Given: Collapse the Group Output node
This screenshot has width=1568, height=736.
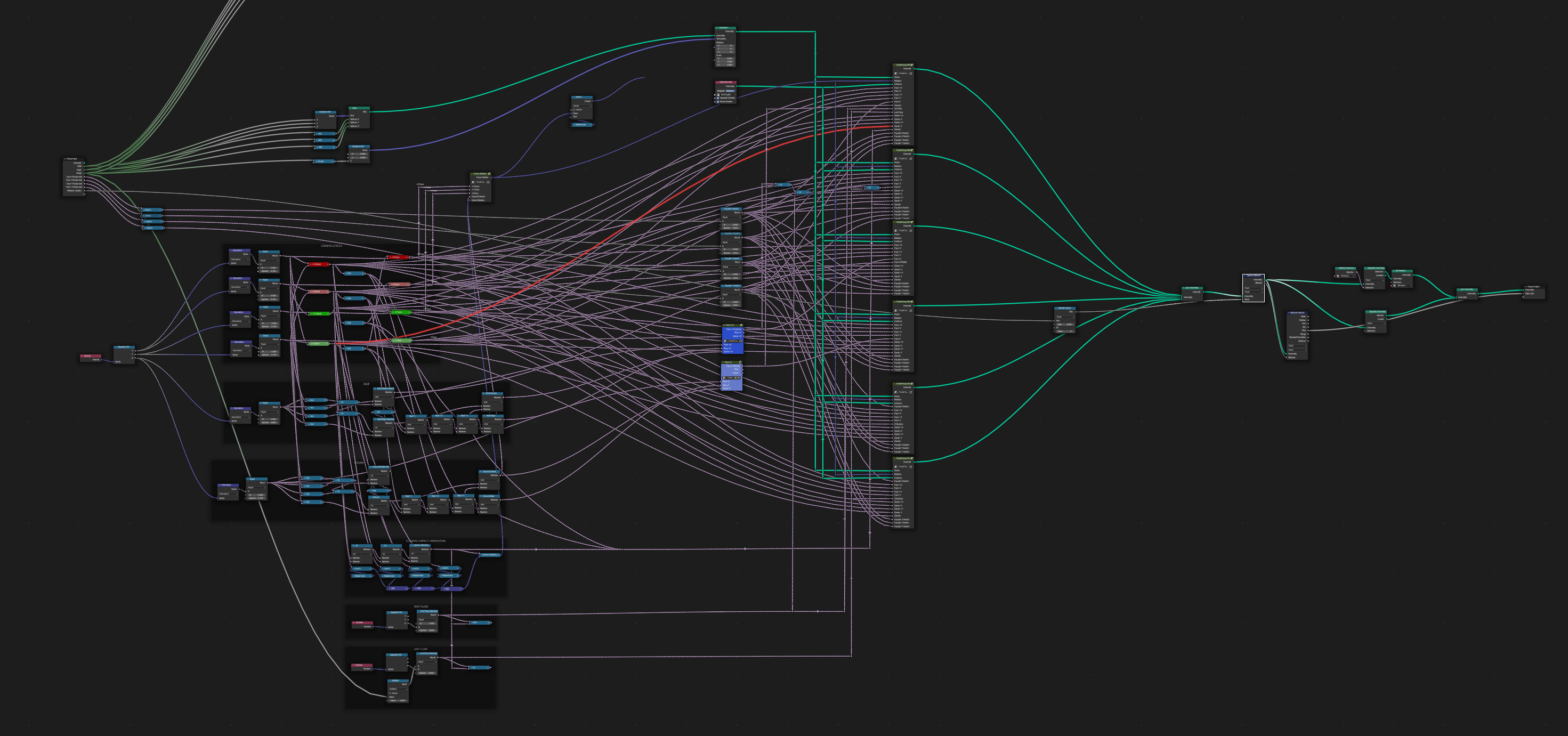Looking at the screenshot, I should pos(1526,287).
